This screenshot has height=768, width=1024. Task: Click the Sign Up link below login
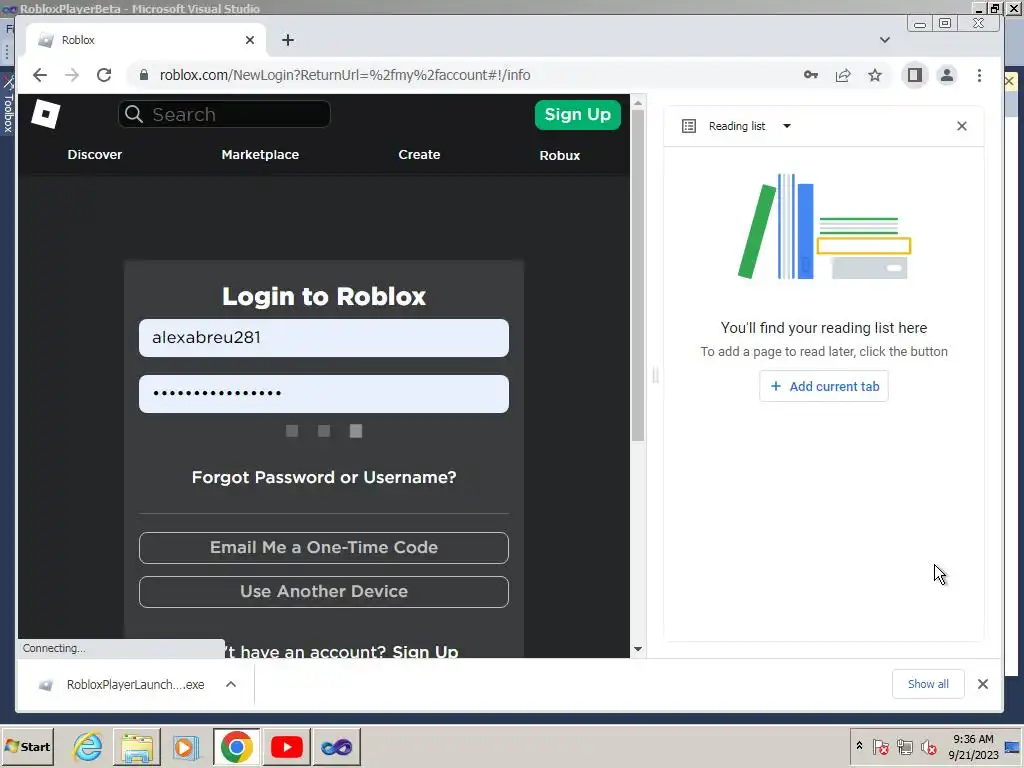425,652
